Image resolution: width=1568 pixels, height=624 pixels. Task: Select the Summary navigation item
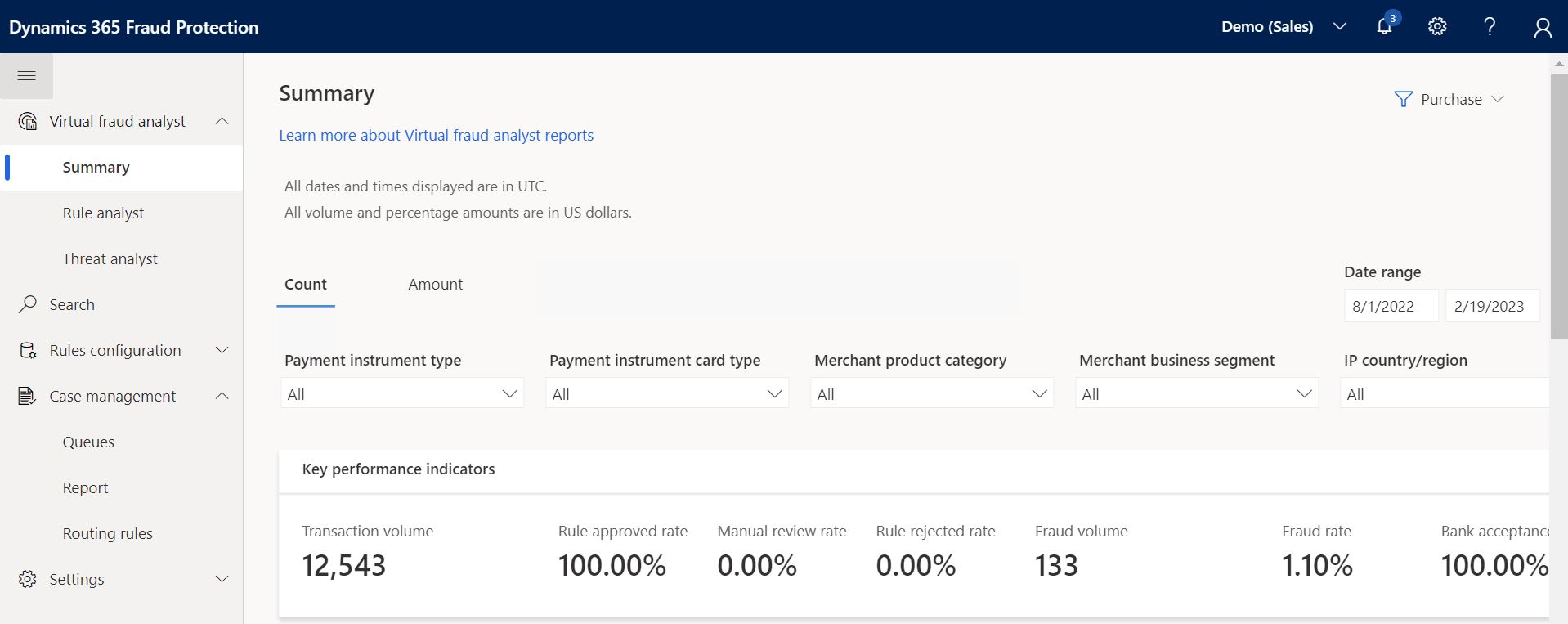121,168
